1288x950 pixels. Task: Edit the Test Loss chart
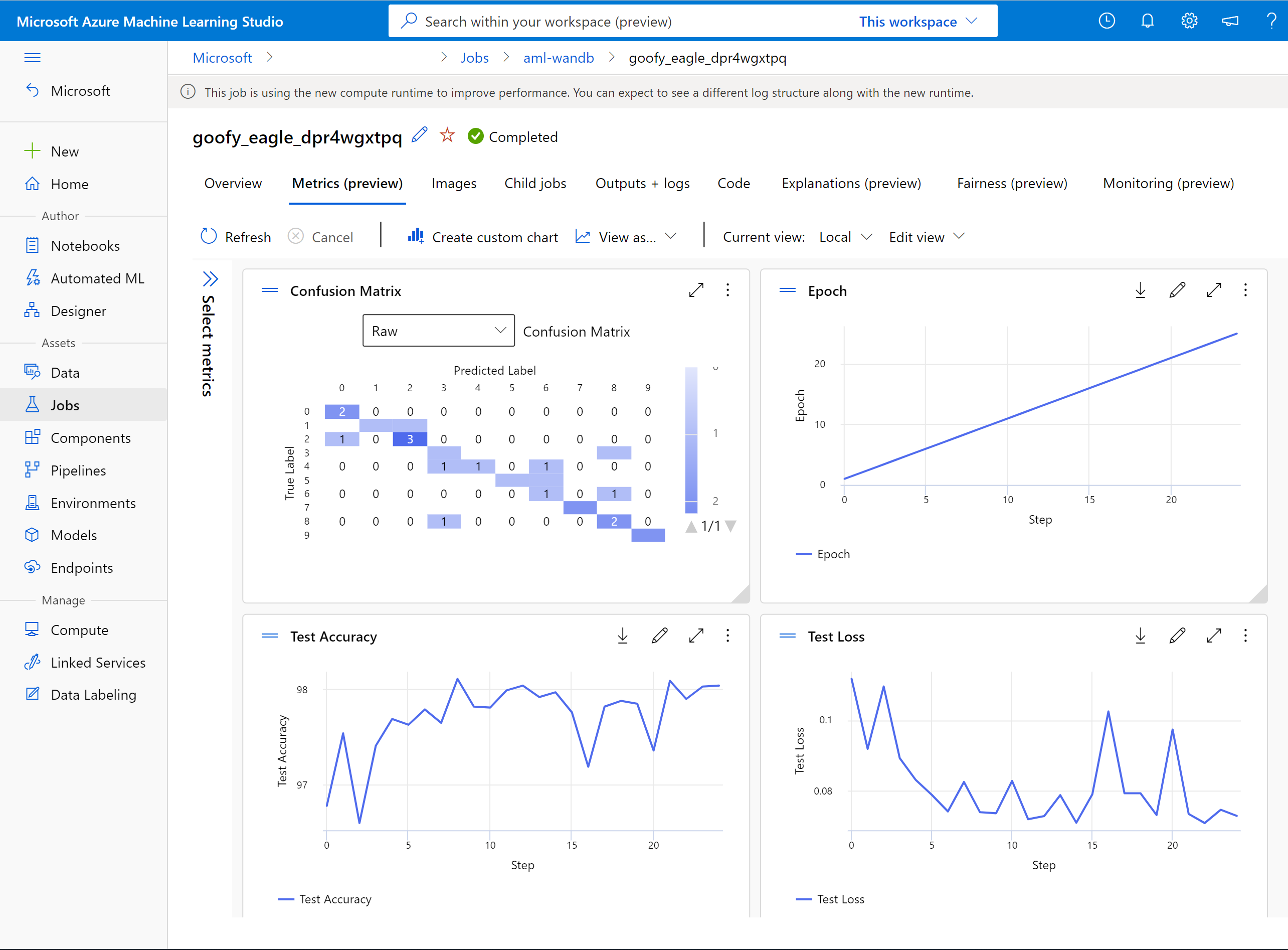pyautogui.click(x=1177, y=636)
